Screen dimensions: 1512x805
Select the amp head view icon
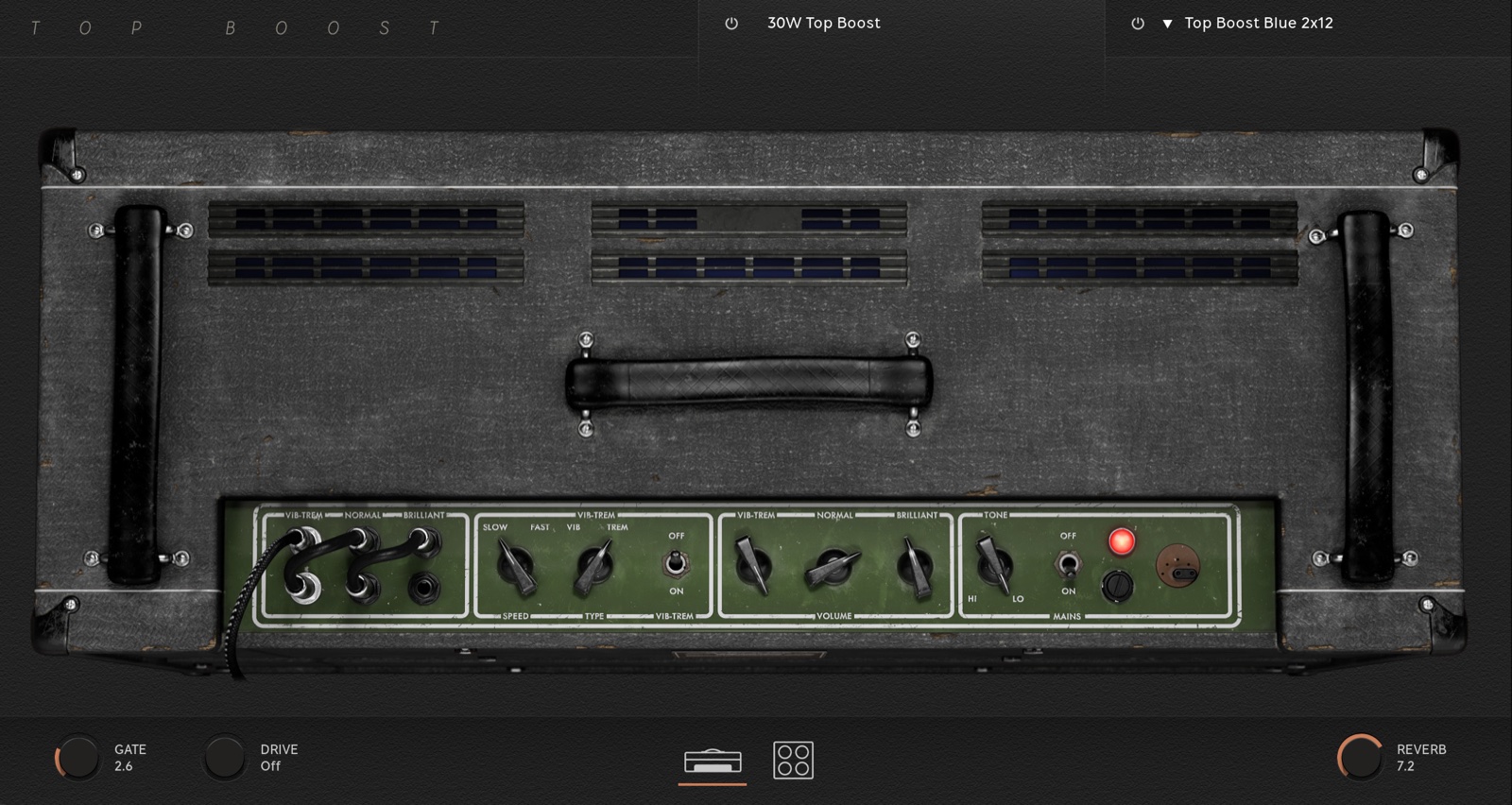tap(713, 761)
